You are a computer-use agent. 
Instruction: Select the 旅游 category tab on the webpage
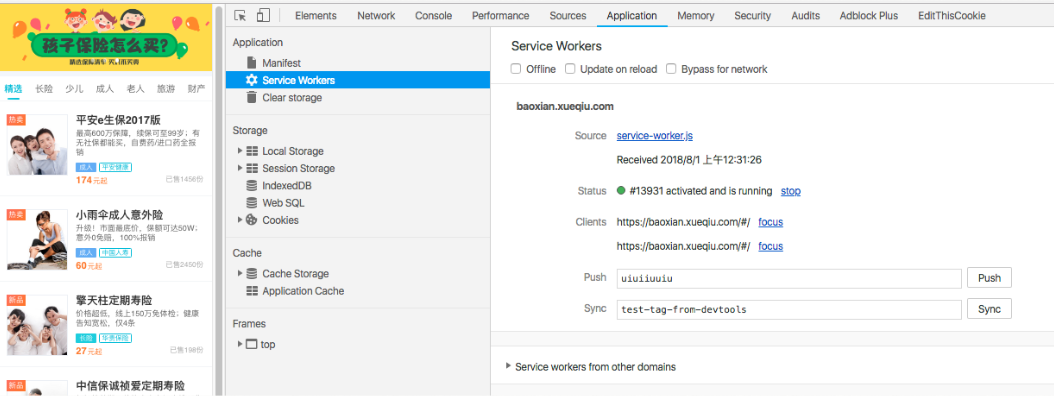(166, 88)
